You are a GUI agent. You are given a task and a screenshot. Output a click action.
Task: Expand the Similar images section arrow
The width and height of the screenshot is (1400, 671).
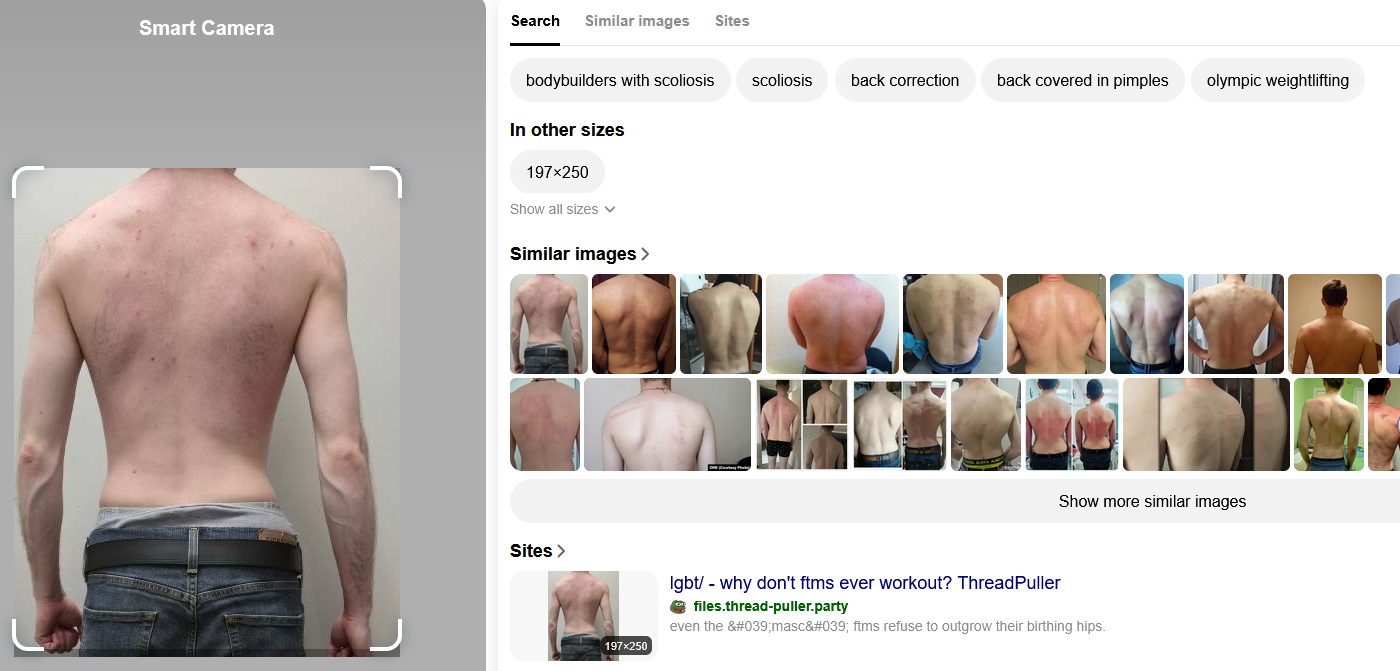(645, 254)
